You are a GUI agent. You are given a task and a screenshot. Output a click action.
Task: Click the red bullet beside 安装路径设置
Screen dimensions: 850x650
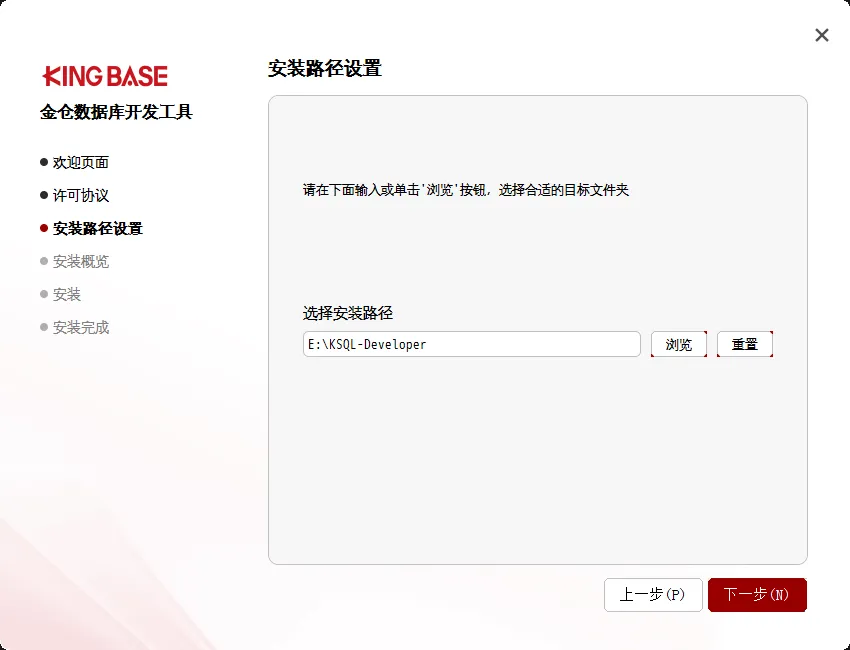pyautogui.click(x=42, y=228)
